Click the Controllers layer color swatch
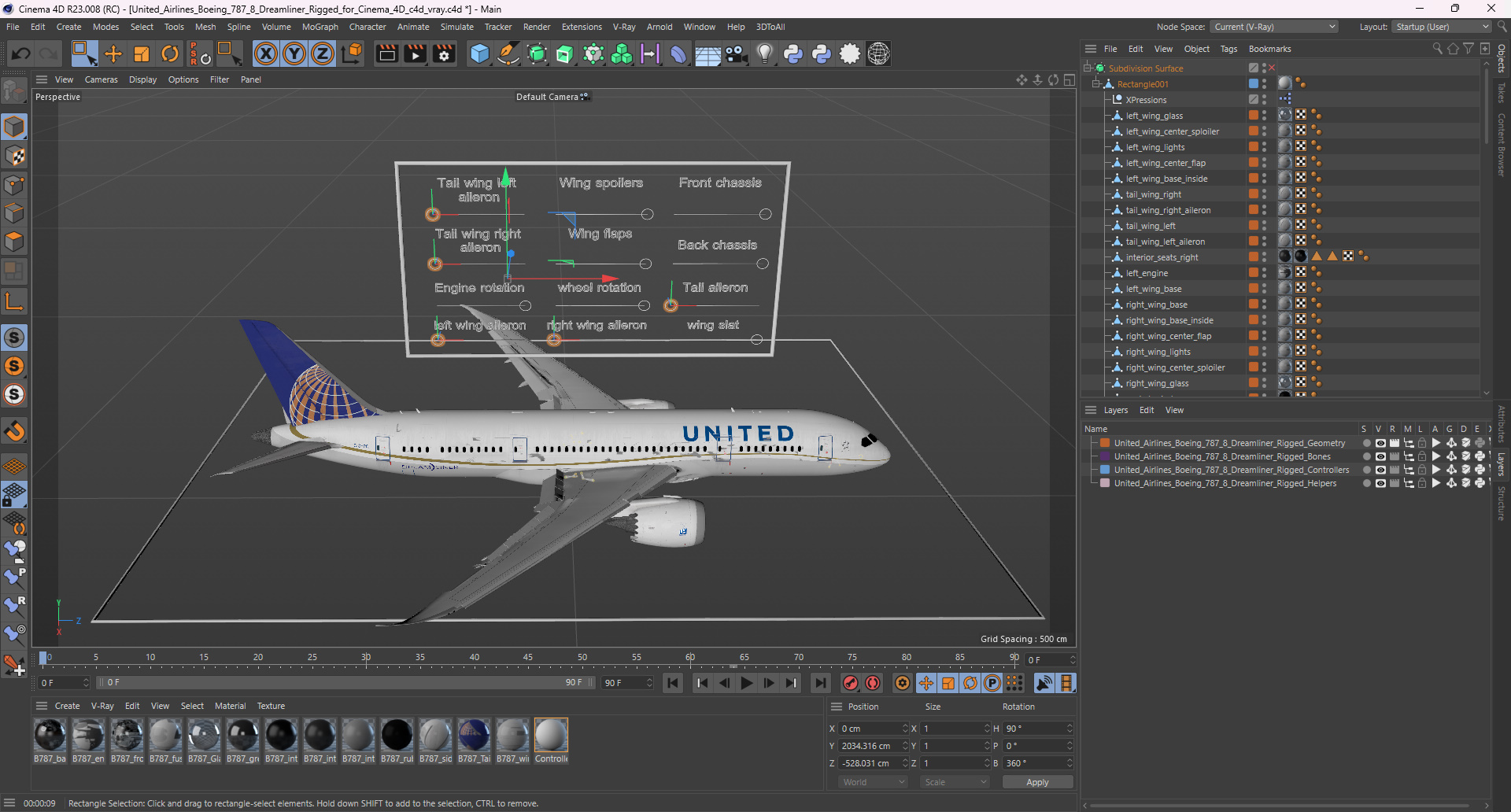 pos(1105,470)
